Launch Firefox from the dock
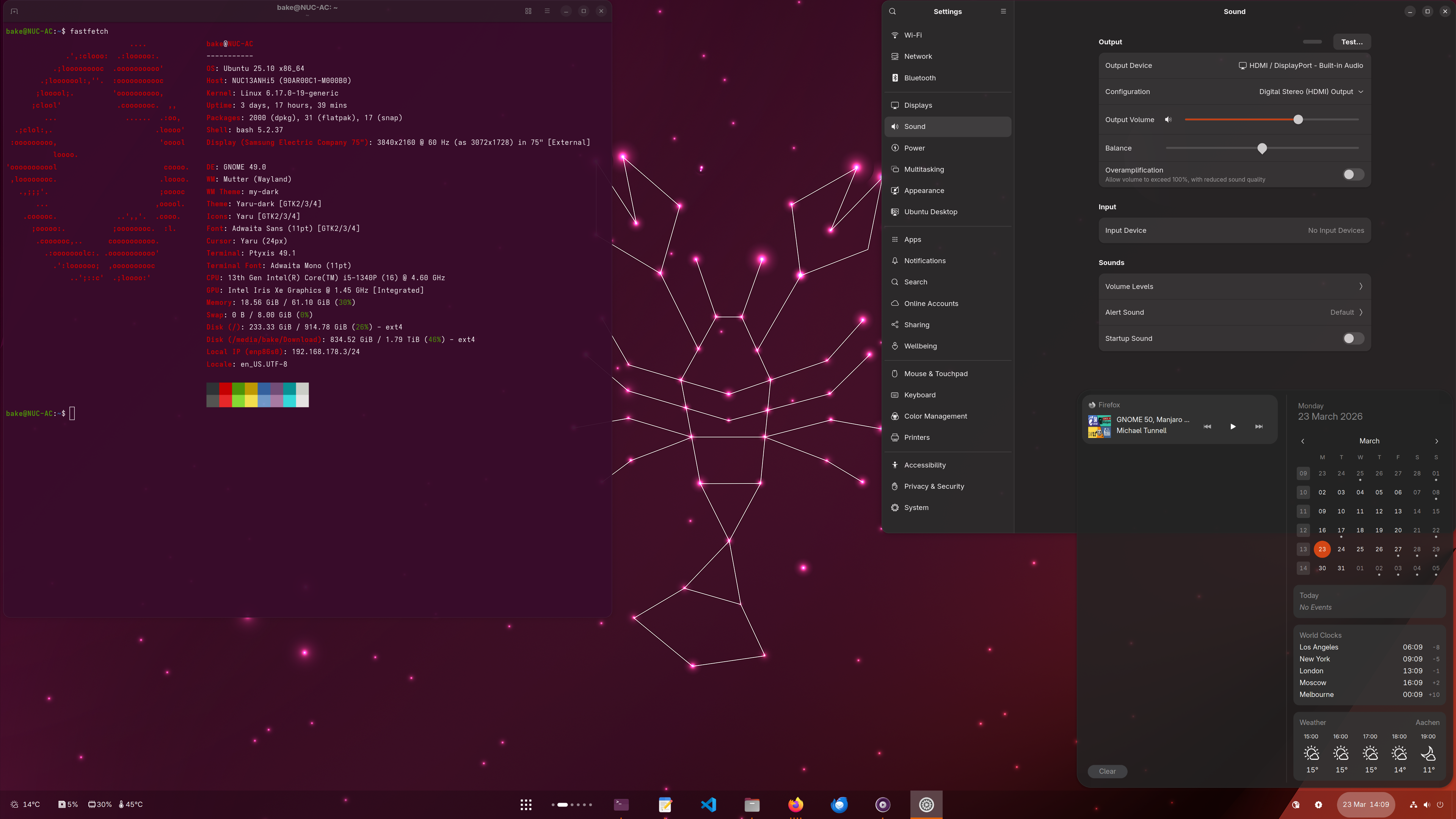The height and width of the screenshot is (819, 1456). [x=795, y=804]
